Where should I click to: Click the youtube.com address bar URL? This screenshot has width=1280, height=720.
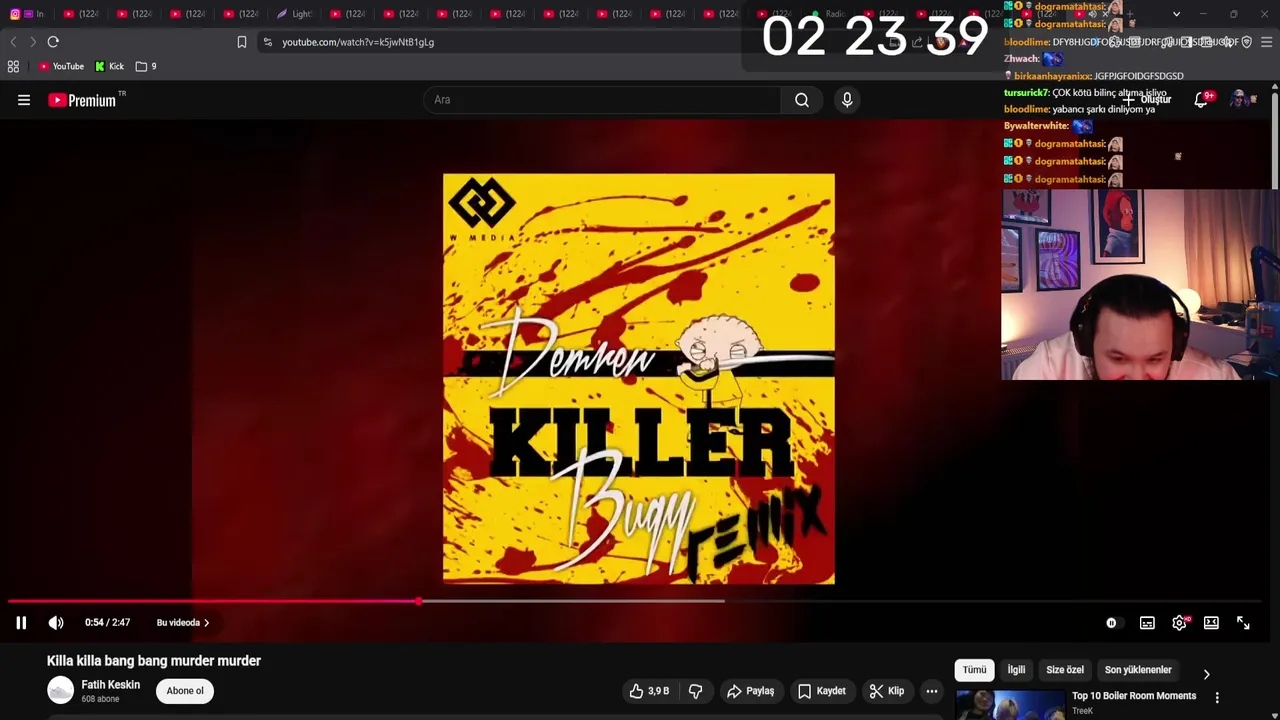358,42
